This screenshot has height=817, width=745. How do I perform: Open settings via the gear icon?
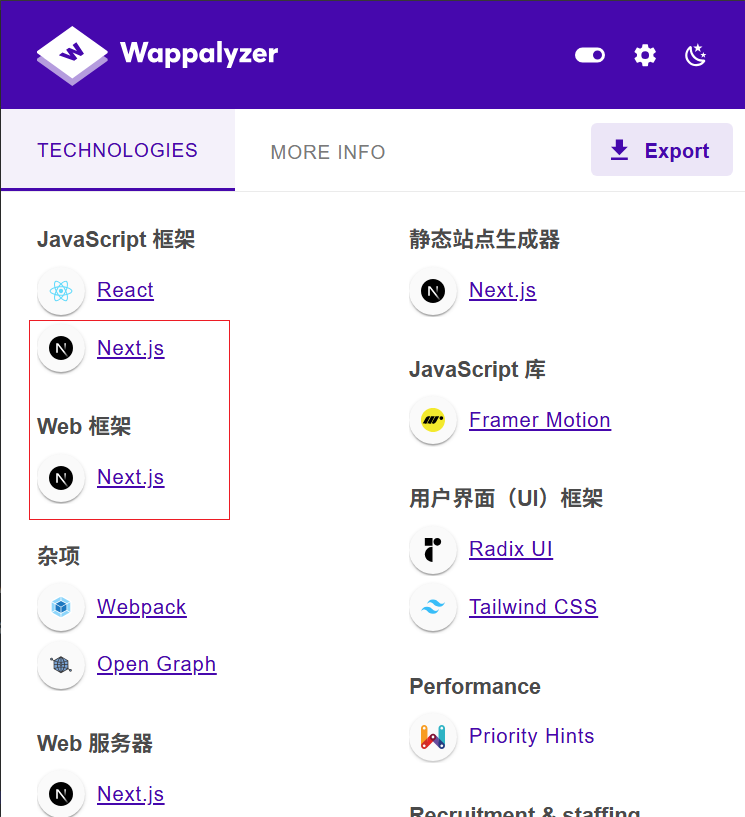click(645, 55)
